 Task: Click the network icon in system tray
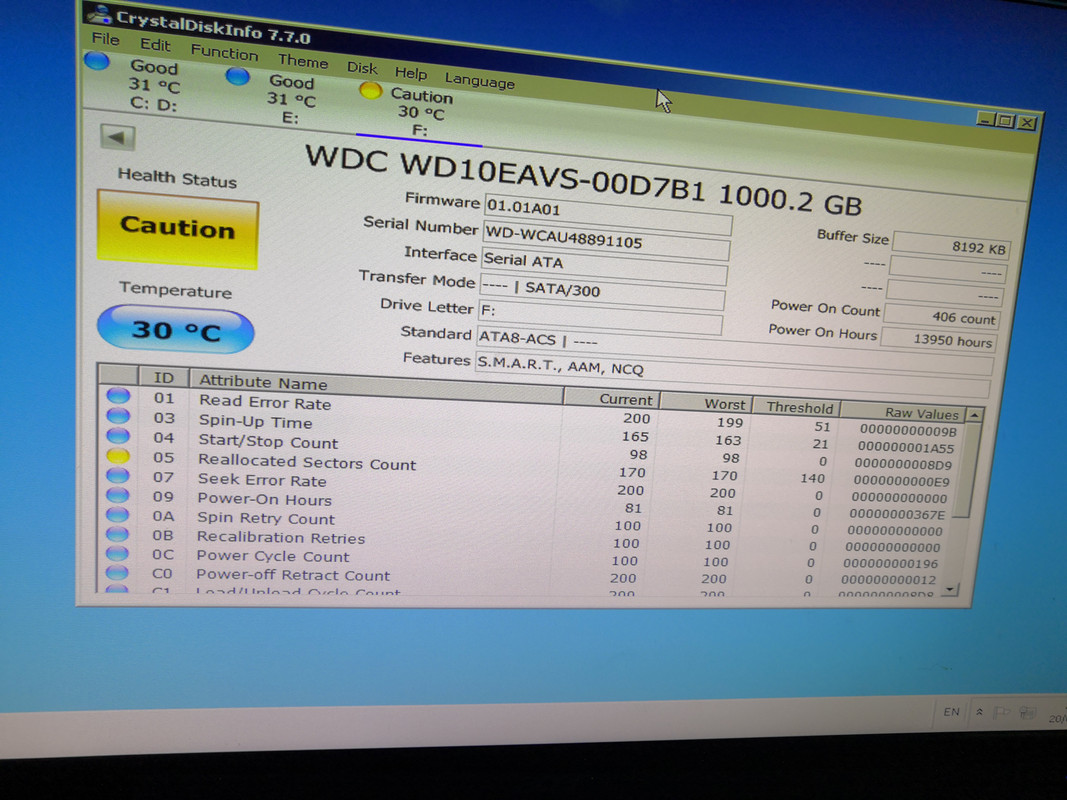click(x=1027, y=714)
